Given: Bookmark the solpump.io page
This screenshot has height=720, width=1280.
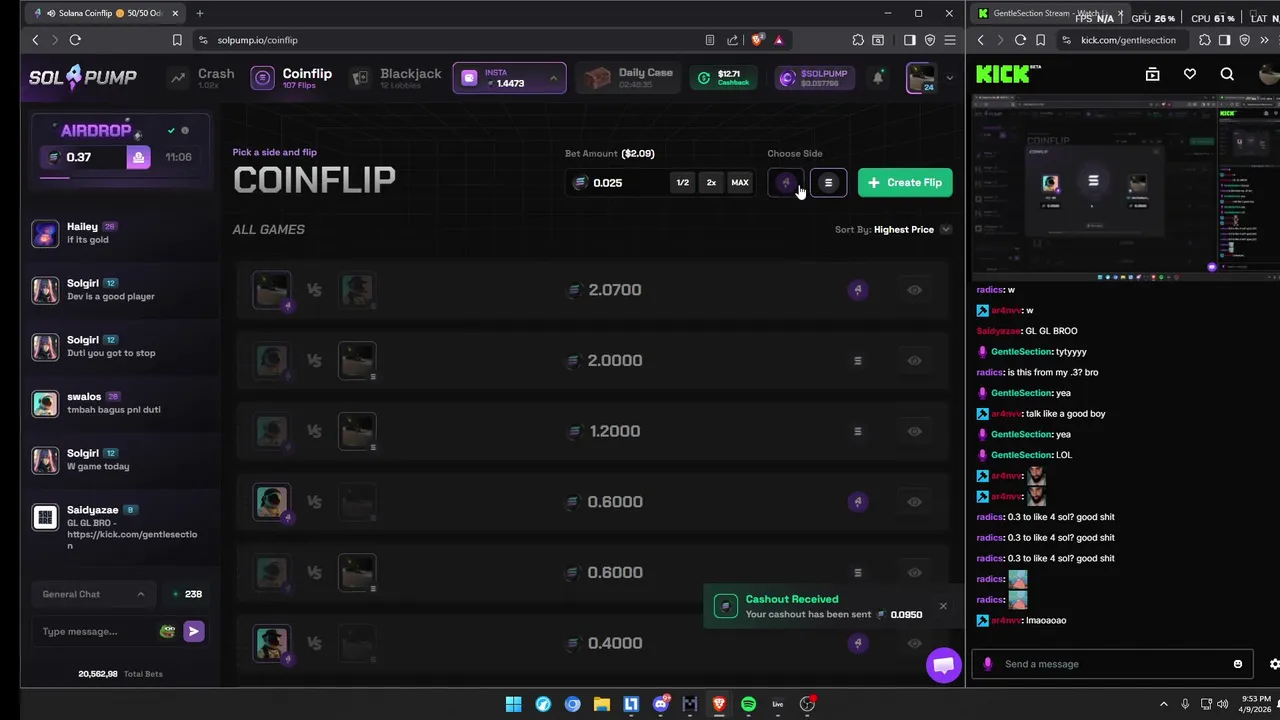Looking at the screenshot, I should pyautogui.click(x=177, y=40).
